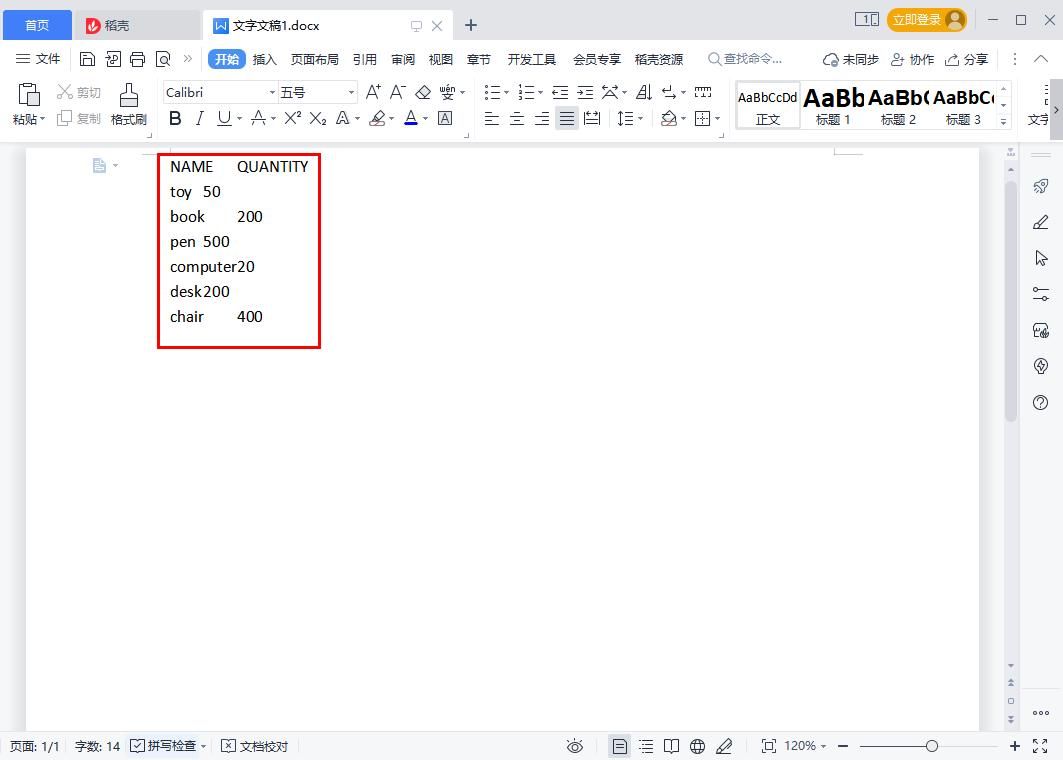Click the Print icon in quick toolbar
Screen dimensions: 1063x760
[137, 59]
